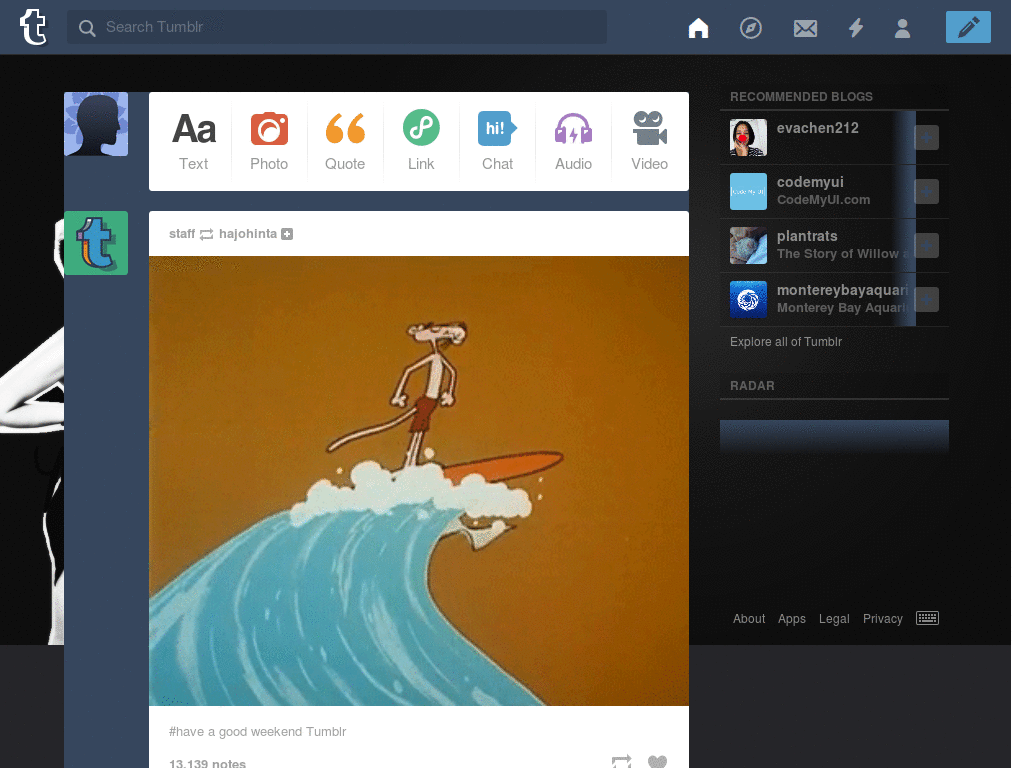Open the Activity lightning bolt icon
Screen dimensions: 1024x768
click(x=856, y=28)
